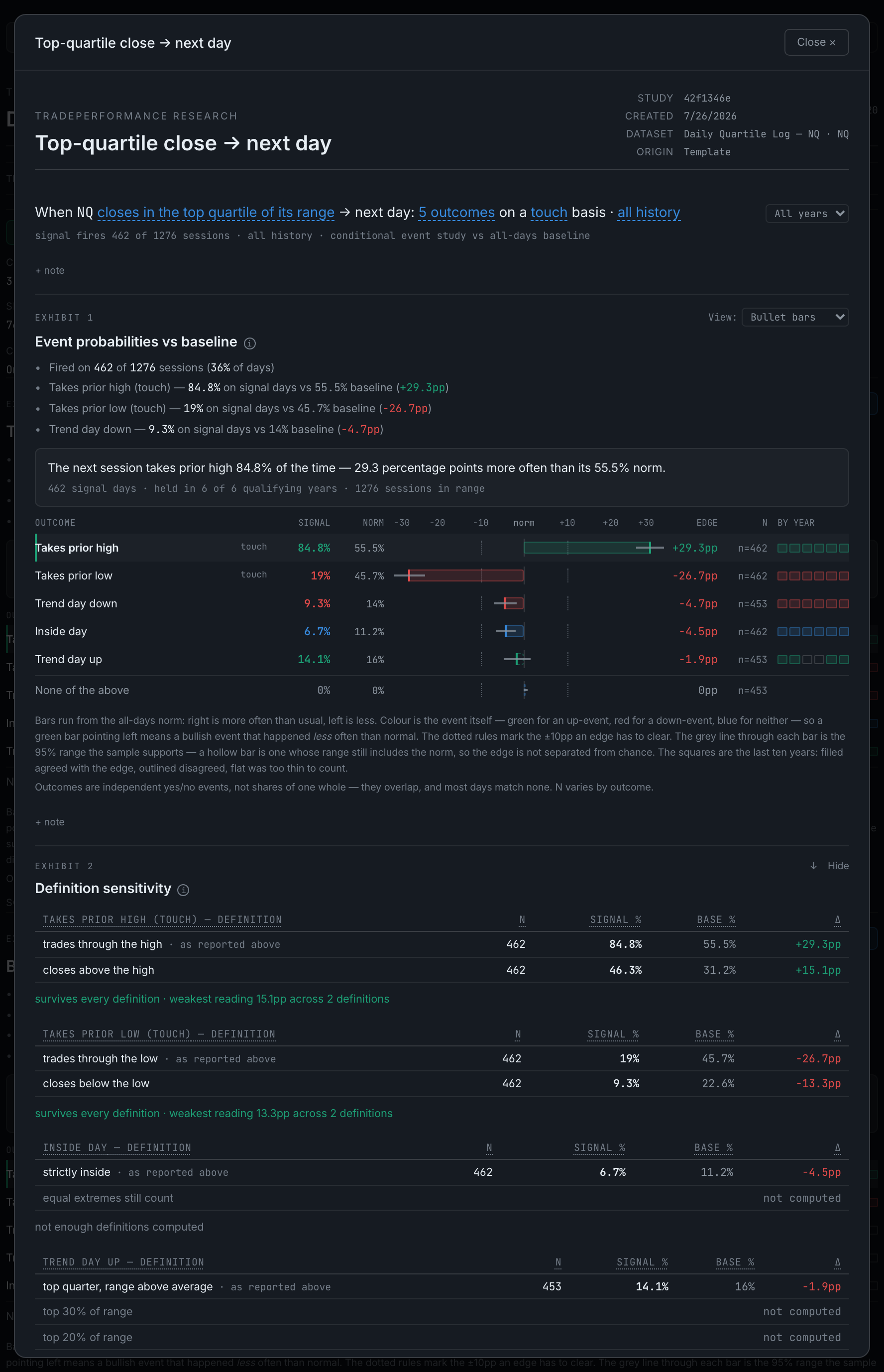
Task: Click the '5 outcomes' link
Action: 456,213
